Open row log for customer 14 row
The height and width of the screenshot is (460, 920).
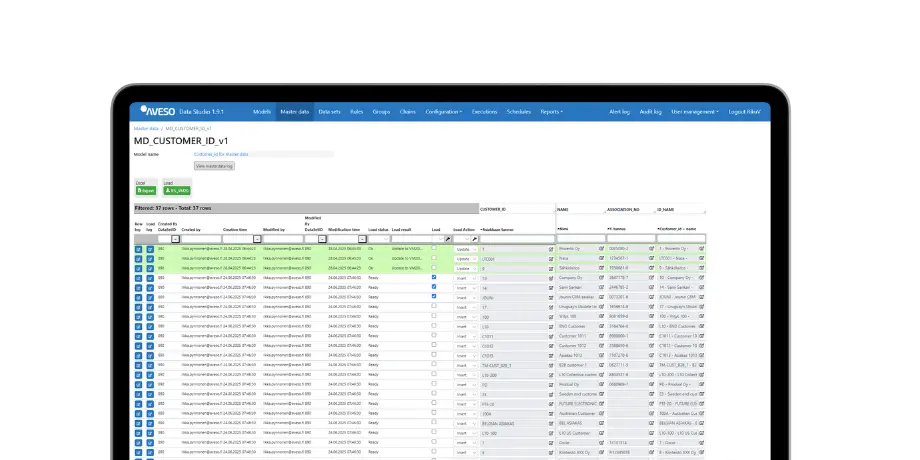click(138, 288)
